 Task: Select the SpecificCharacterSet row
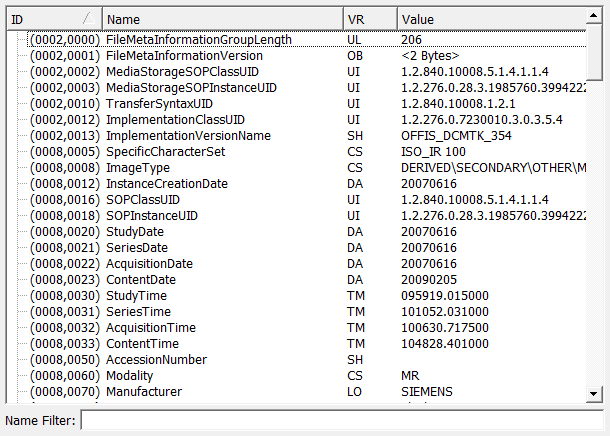coord(165,151)
